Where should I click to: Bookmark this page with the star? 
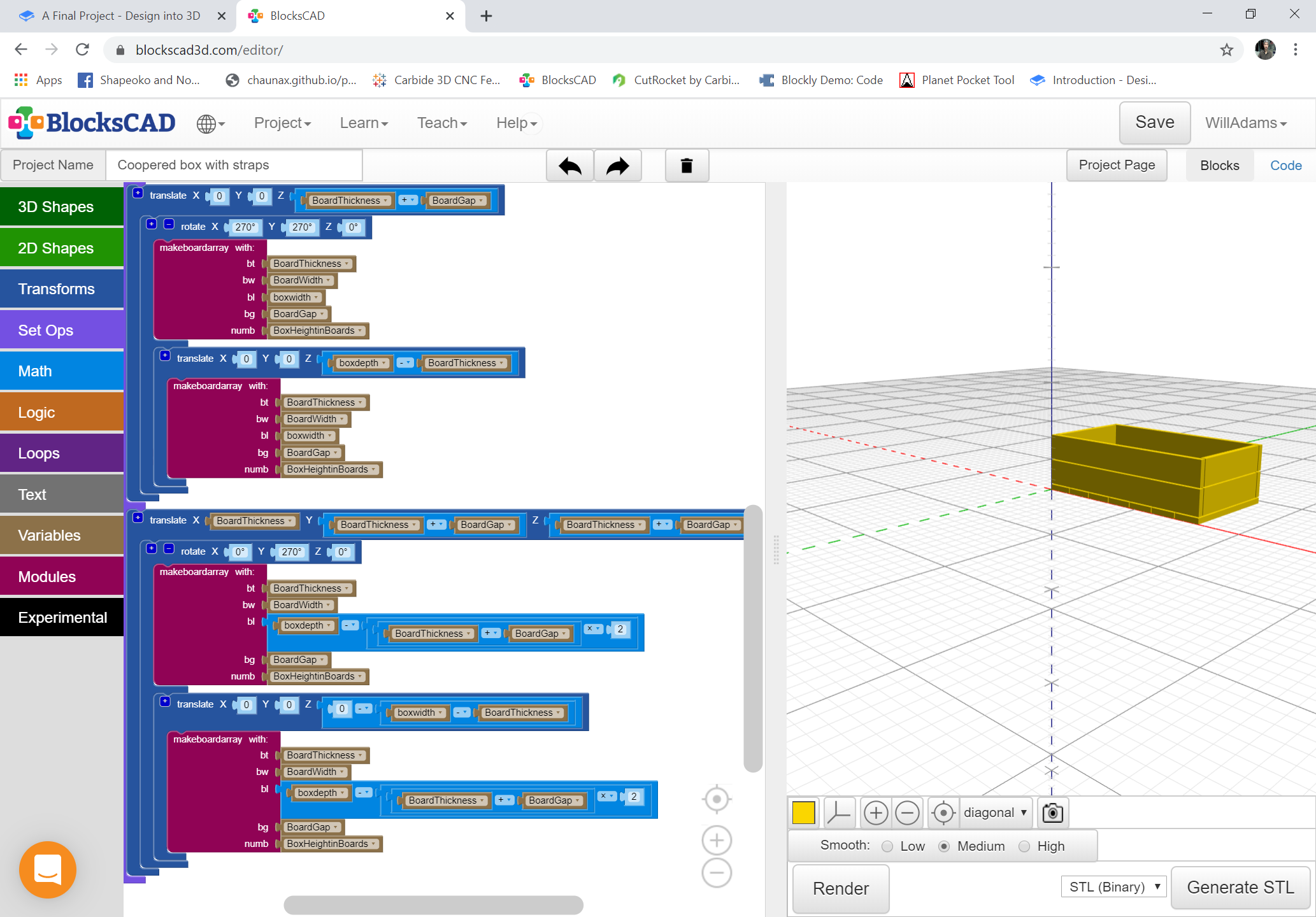coord(1227,50)
